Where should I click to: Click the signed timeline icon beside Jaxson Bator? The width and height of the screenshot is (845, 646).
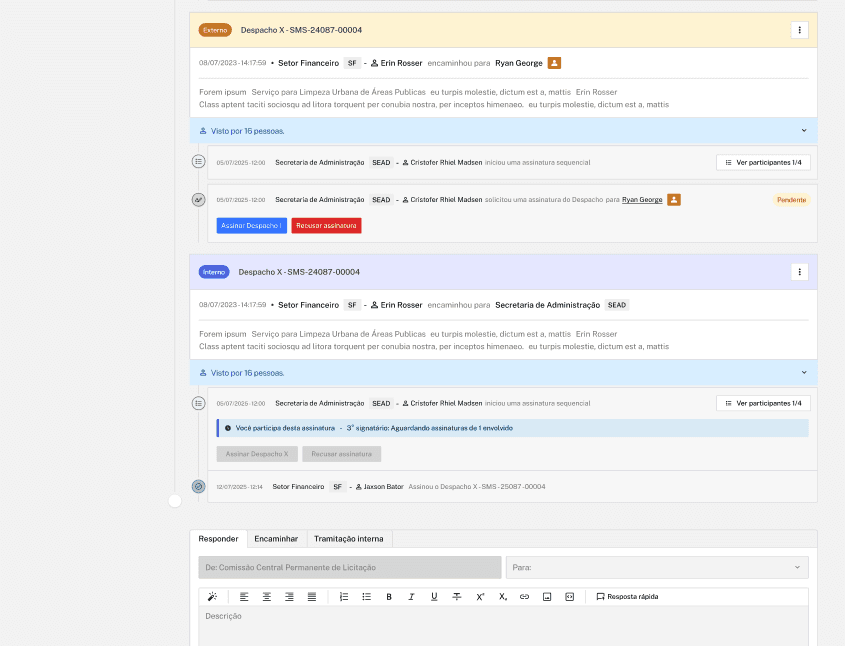tap(198, 487)
